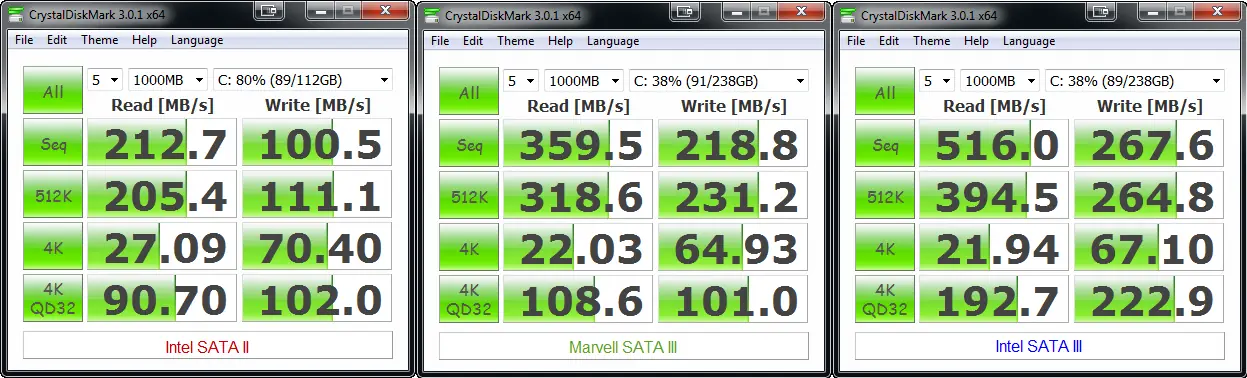Run 4K QD32 test in the Marvell SATA III window
The height and width of the screenshot is (378, 1247).
469,299
